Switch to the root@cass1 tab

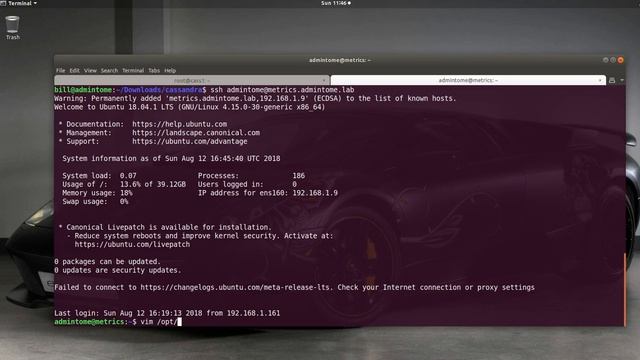(192, 80)
